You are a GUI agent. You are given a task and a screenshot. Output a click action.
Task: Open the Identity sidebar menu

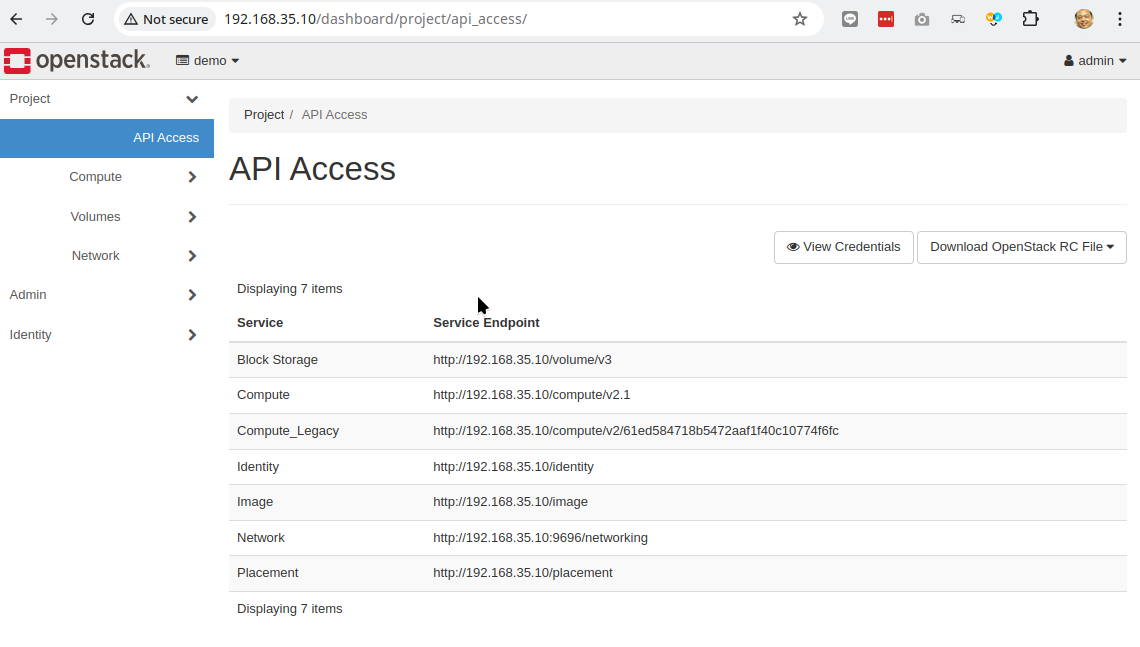point(107,334)
